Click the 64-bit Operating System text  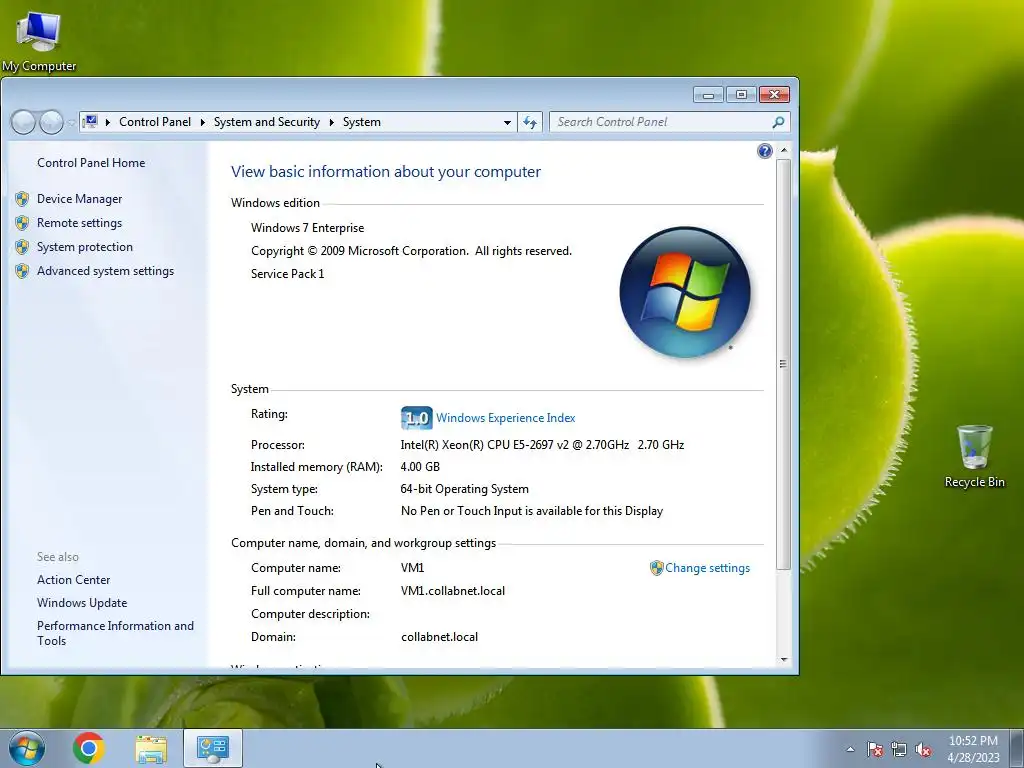pos(464,489)
